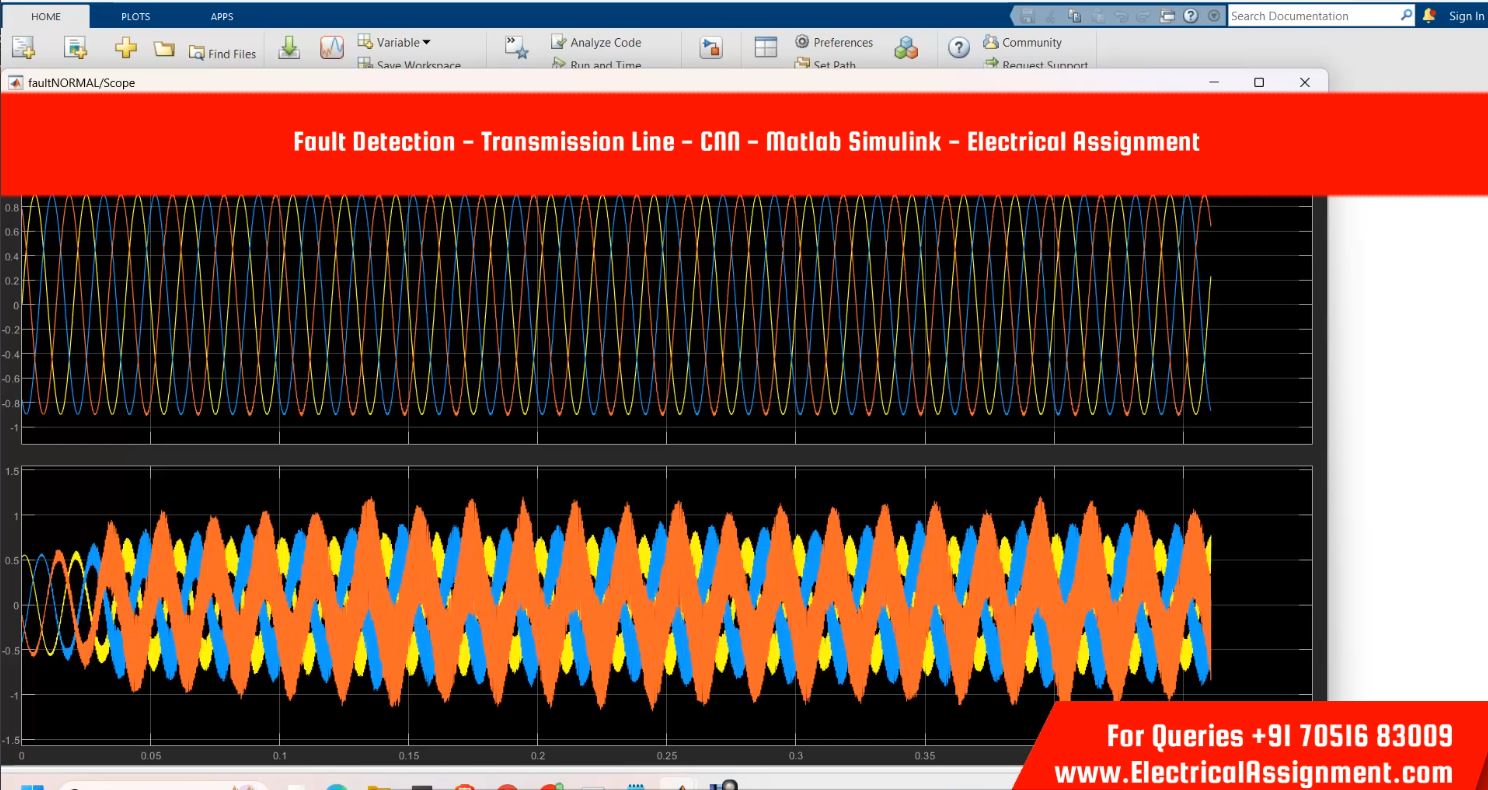Image resolution: width=1488 pixels, height=790 pixels.
Task: Click the Favorites star icon
Action: pos(516,48)
